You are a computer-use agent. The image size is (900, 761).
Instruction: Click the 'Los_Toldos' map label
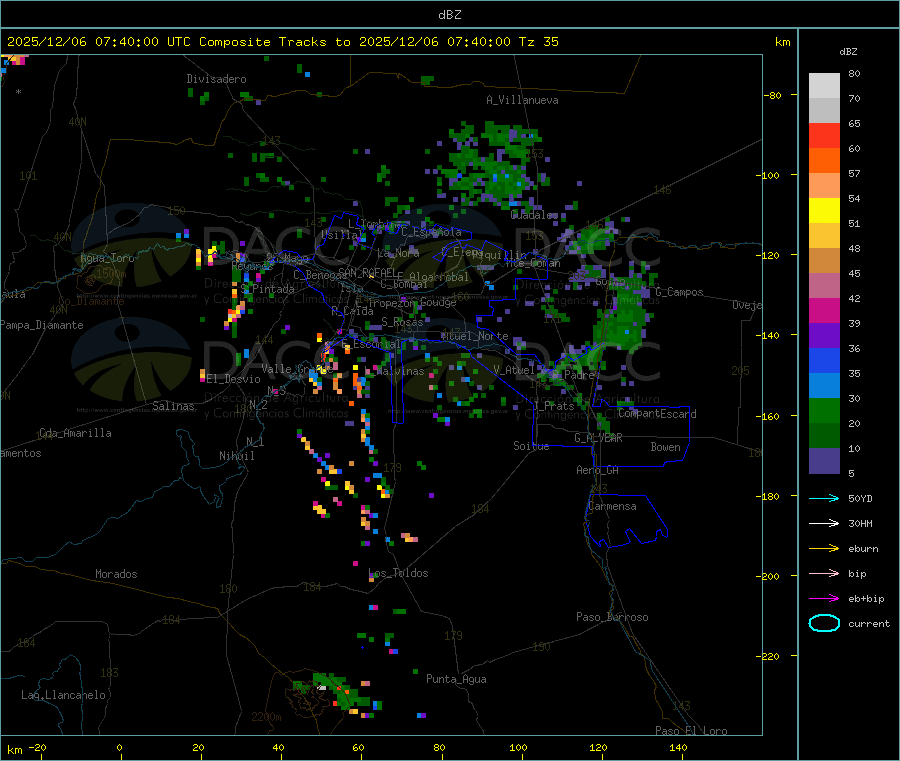(x=398, y=573)
